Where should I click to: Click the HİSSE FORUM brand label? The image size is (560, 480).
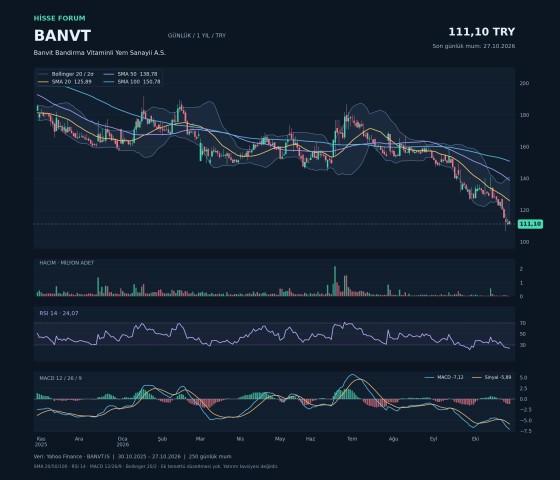click(60, 18)
